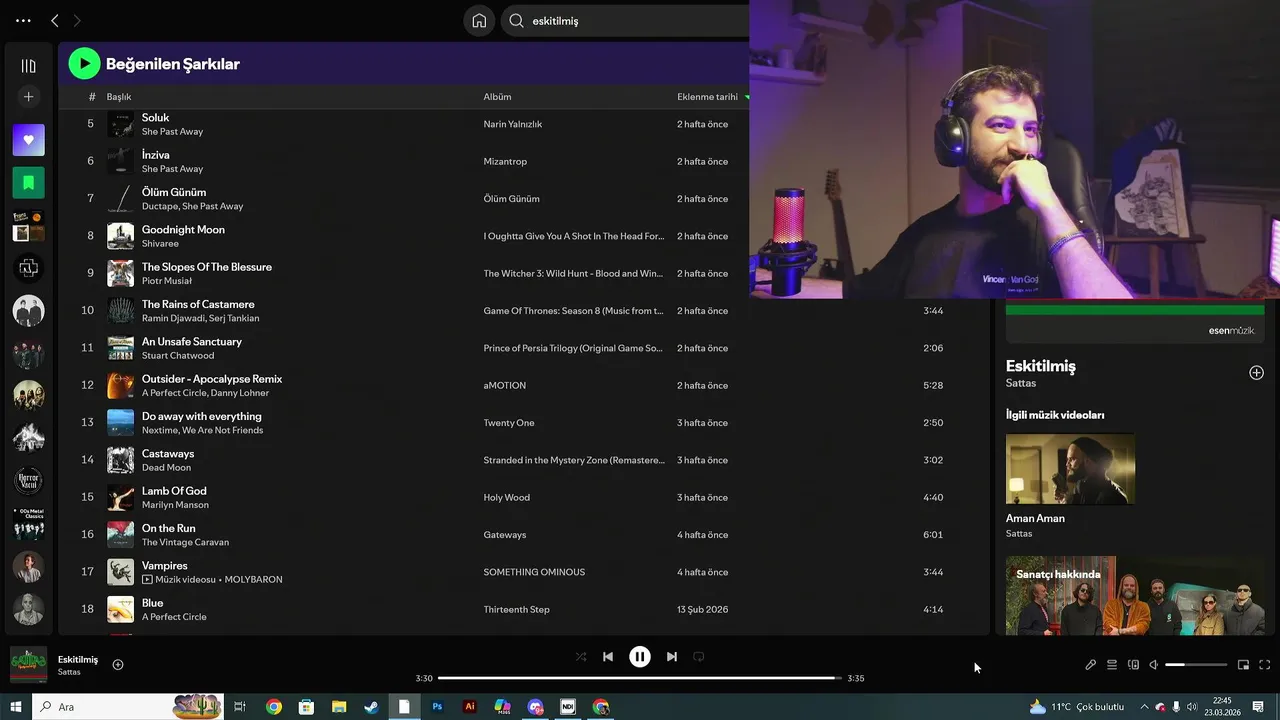Image resolution: width=1280 pixels, height=720 pixels.
Task: Skip to the previous track
Action: [608, 657]
